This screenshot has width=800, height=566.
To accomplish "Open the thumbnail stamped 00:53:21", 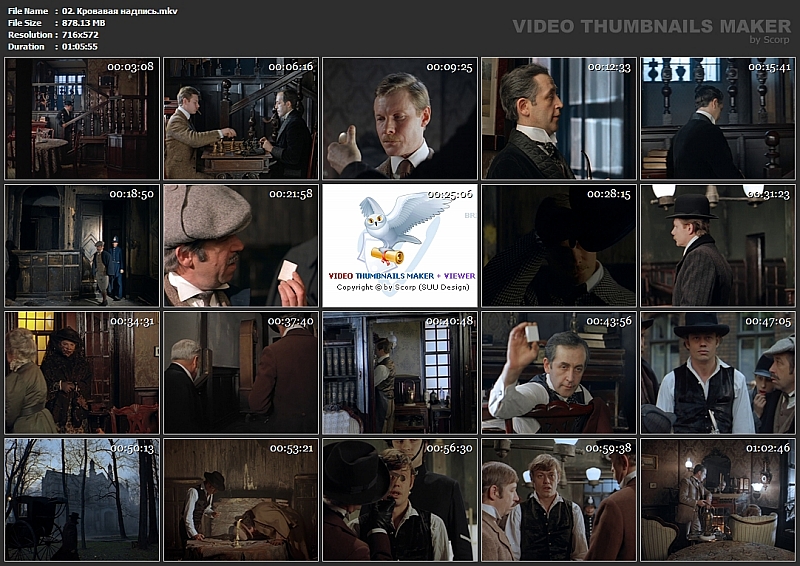I will pos(241,500).
